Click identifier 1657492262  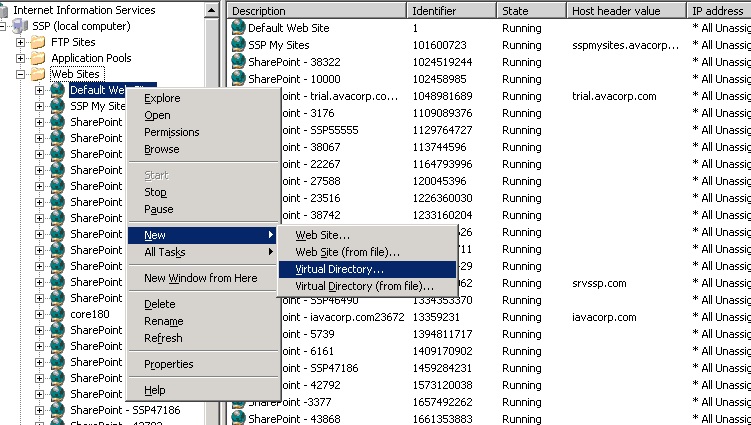point(443,402)
